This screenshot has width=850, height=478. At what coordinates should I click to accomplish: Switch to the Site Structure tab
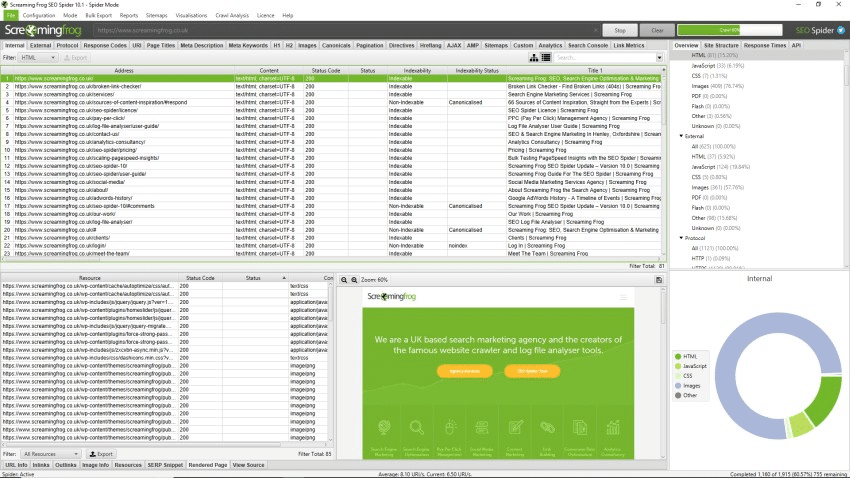click(721, 46)
